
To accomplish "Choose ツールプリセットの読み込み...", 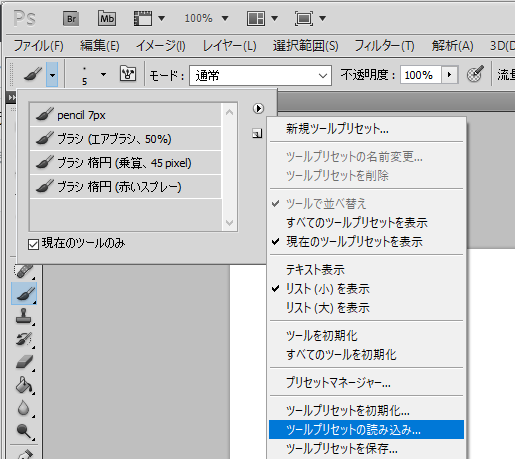I will pos(367,430).
